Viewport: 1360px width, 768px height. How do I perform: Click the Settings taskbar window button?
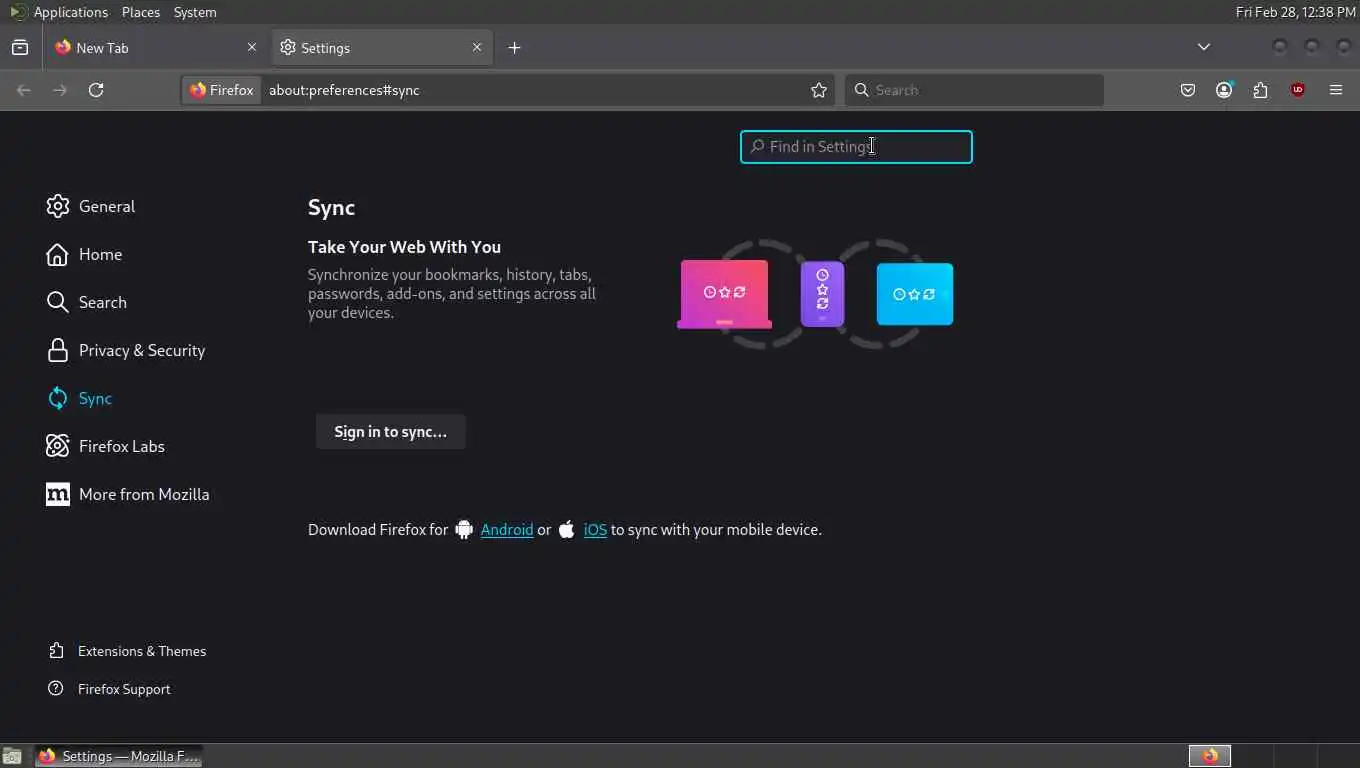tap(119, 756)
